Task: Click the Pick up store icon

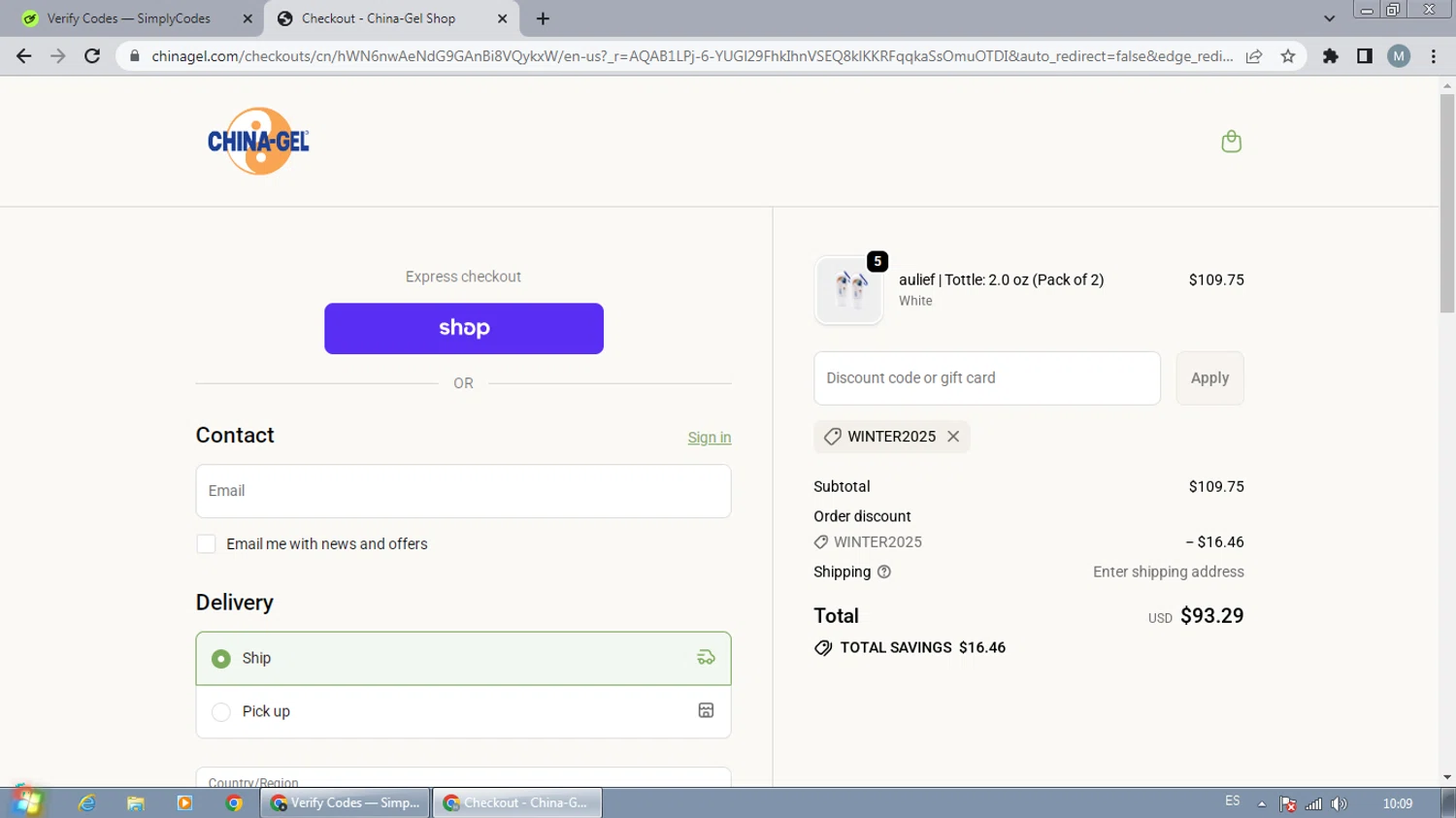Action: [x=706, y=710]
